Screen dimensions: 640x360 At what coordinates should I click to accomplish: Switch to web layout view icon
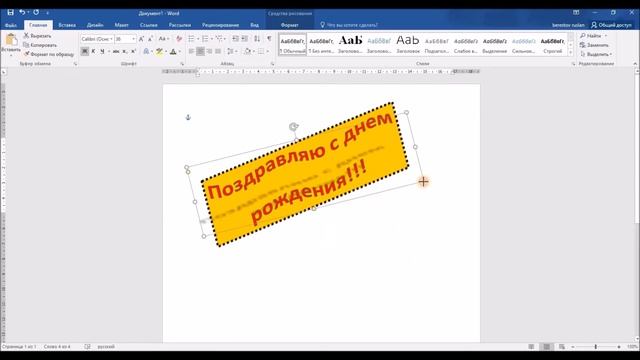tap(562, 347)
